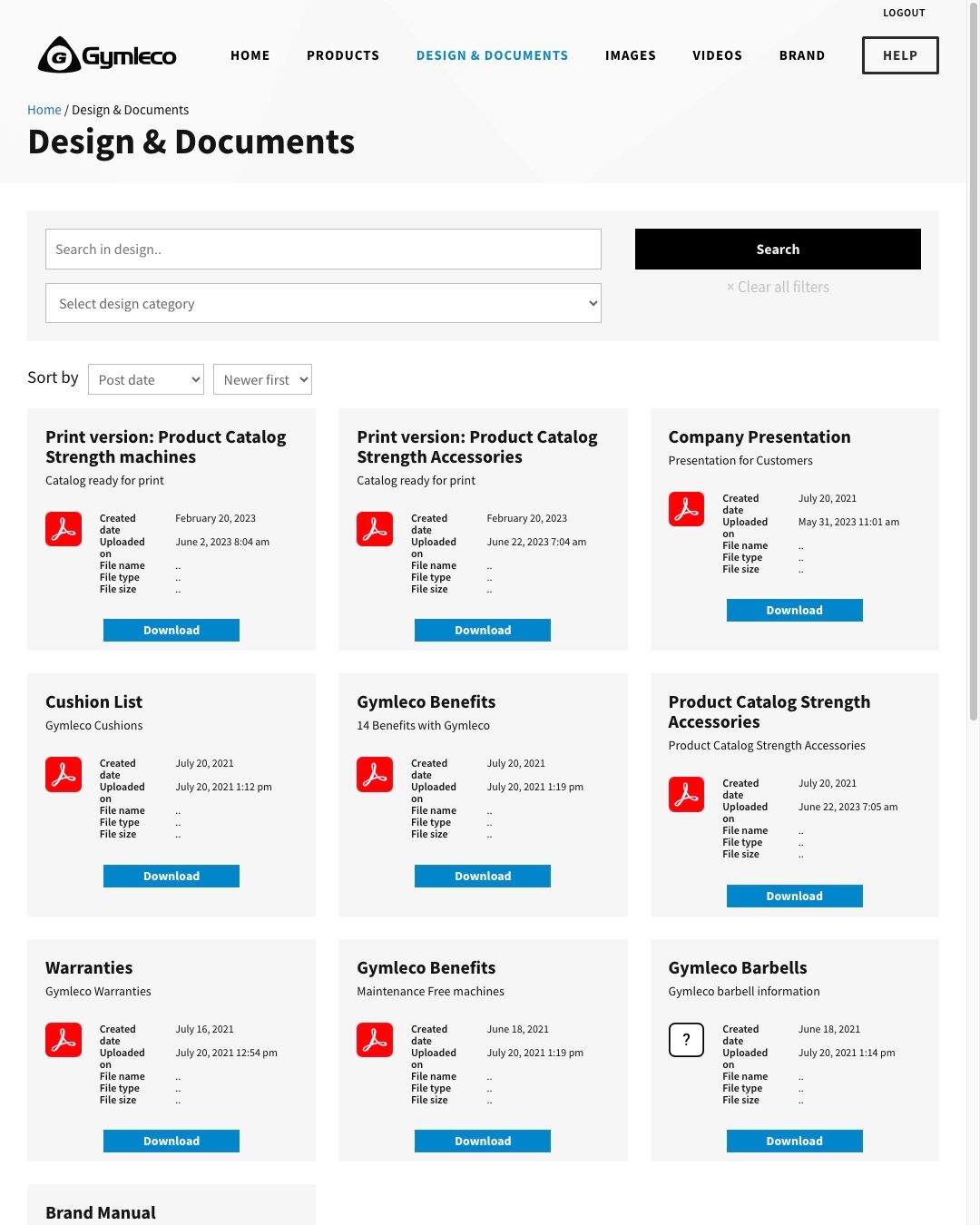Click the 'Sort by' label
980x1225 pixels.
coord(53,377)
